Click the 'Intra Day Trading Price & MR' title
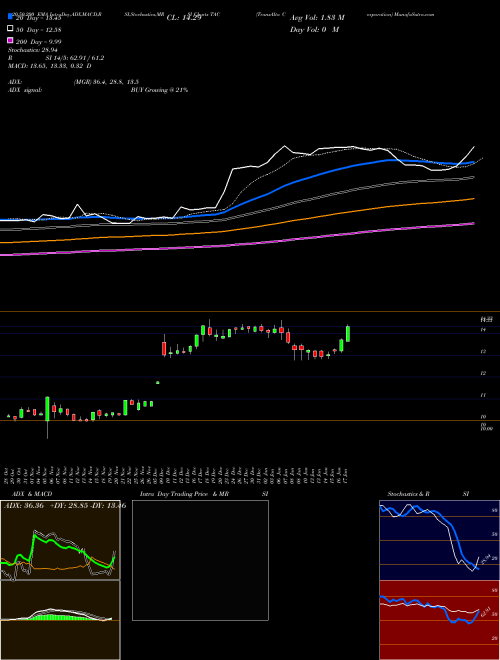The width and height of the screenshot is (500, 660). (x=184, y=494)
